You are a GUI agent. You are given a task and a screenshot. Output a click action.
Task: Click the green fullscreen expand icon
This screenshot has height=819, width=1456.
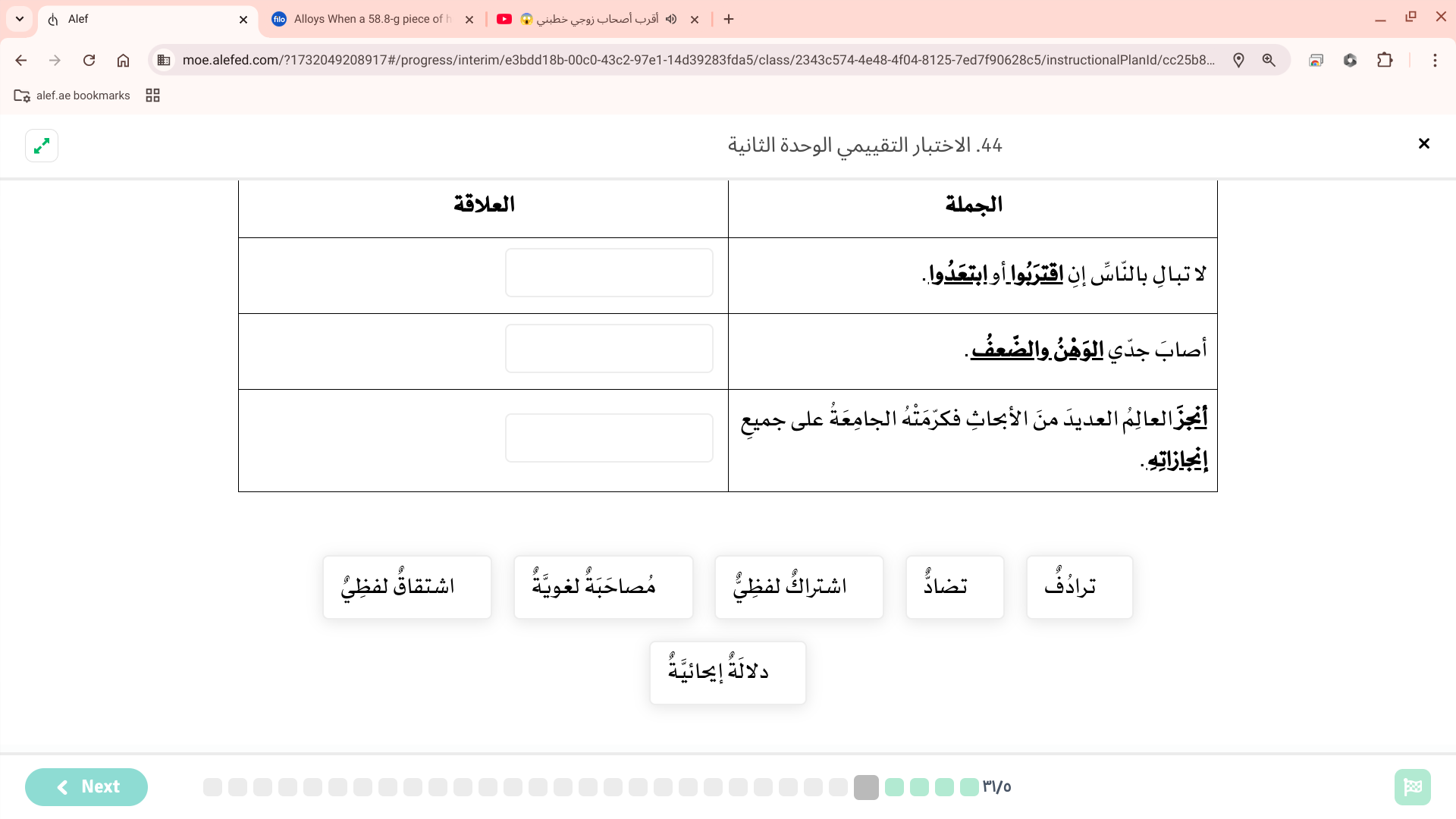(x=42, y=146)
